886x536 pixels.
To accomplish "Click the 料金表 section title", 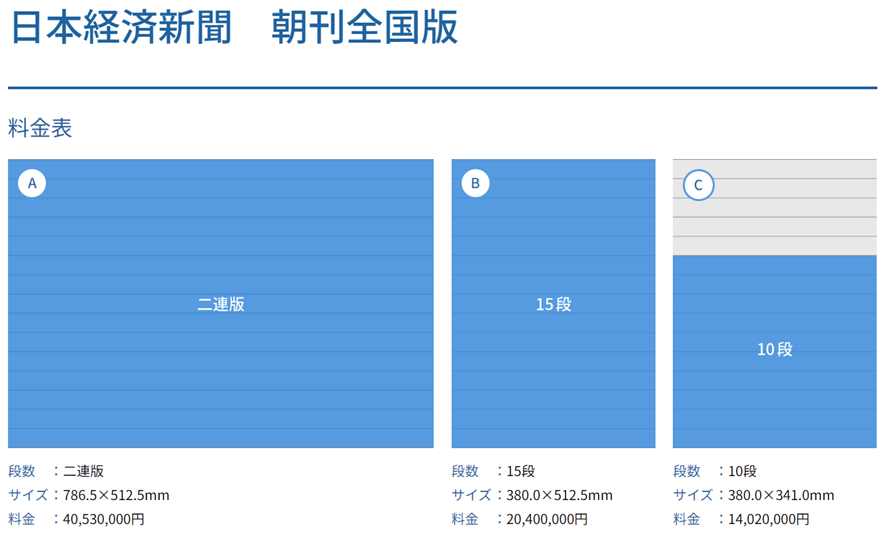I will pos(40,128).
